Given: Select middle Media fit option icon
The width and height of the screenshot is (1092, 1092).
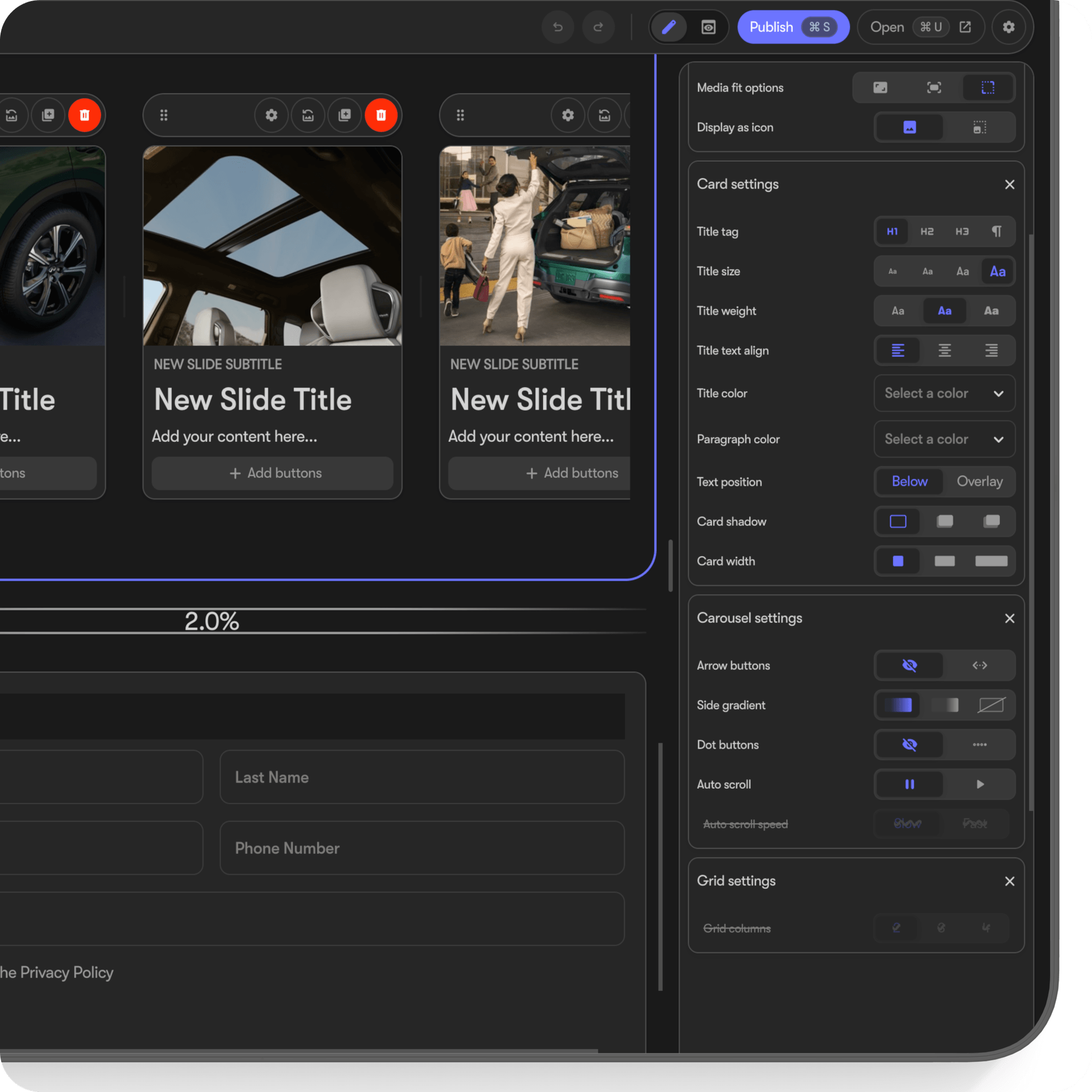Looking at the screenshot, I should click(x=934, y=87).
